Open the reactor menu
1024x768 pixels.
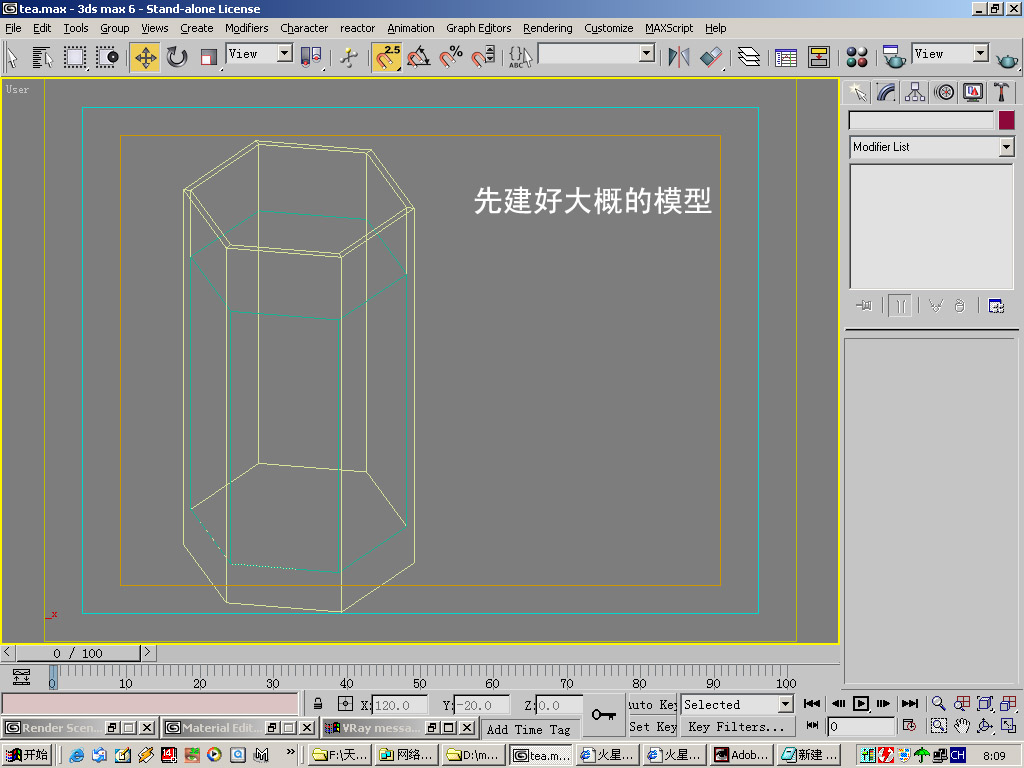point(357,28)
